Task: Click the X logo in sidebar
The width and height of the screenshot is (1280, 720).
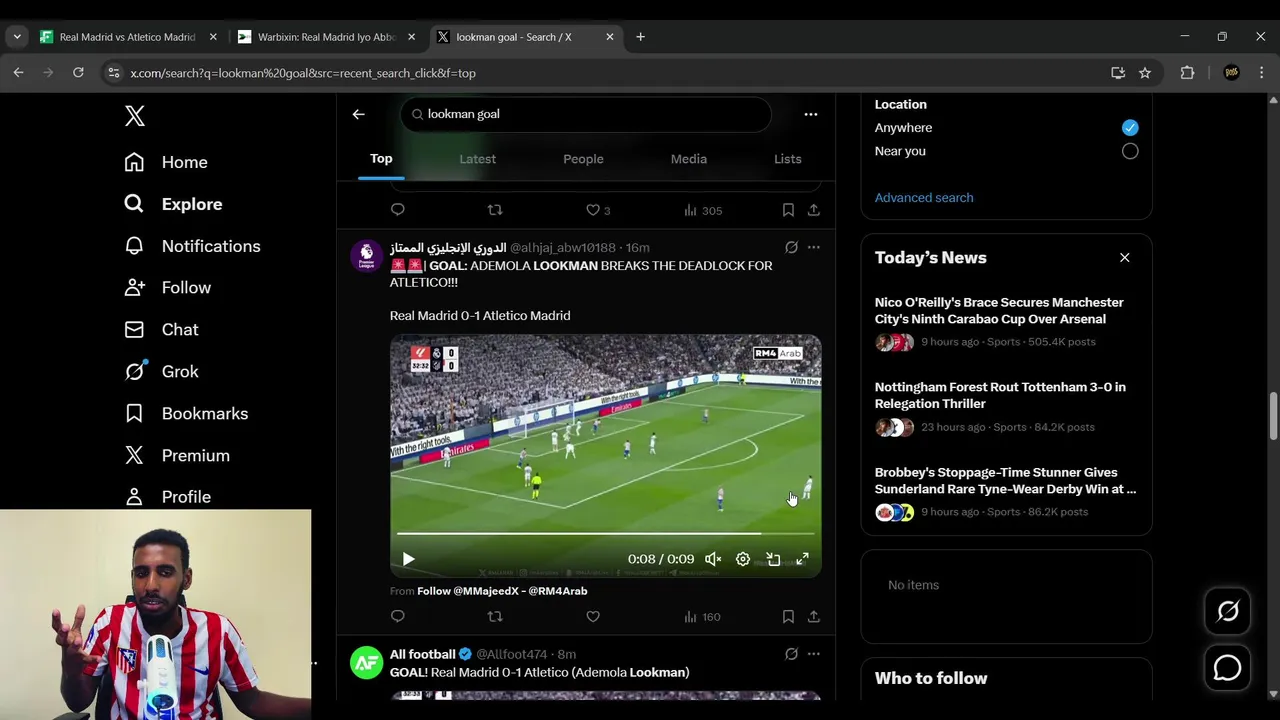Action: tap(135, 115)
